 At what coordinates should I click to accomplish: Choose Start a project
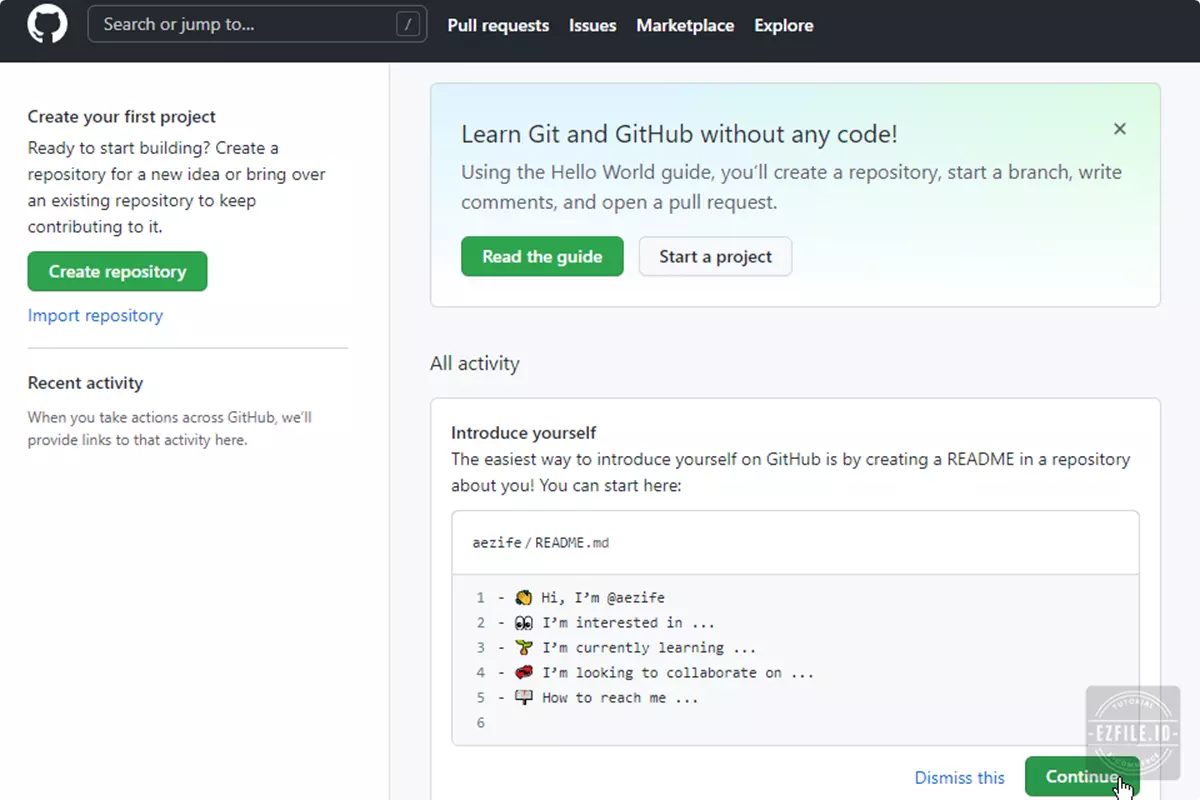coord(715,256)
